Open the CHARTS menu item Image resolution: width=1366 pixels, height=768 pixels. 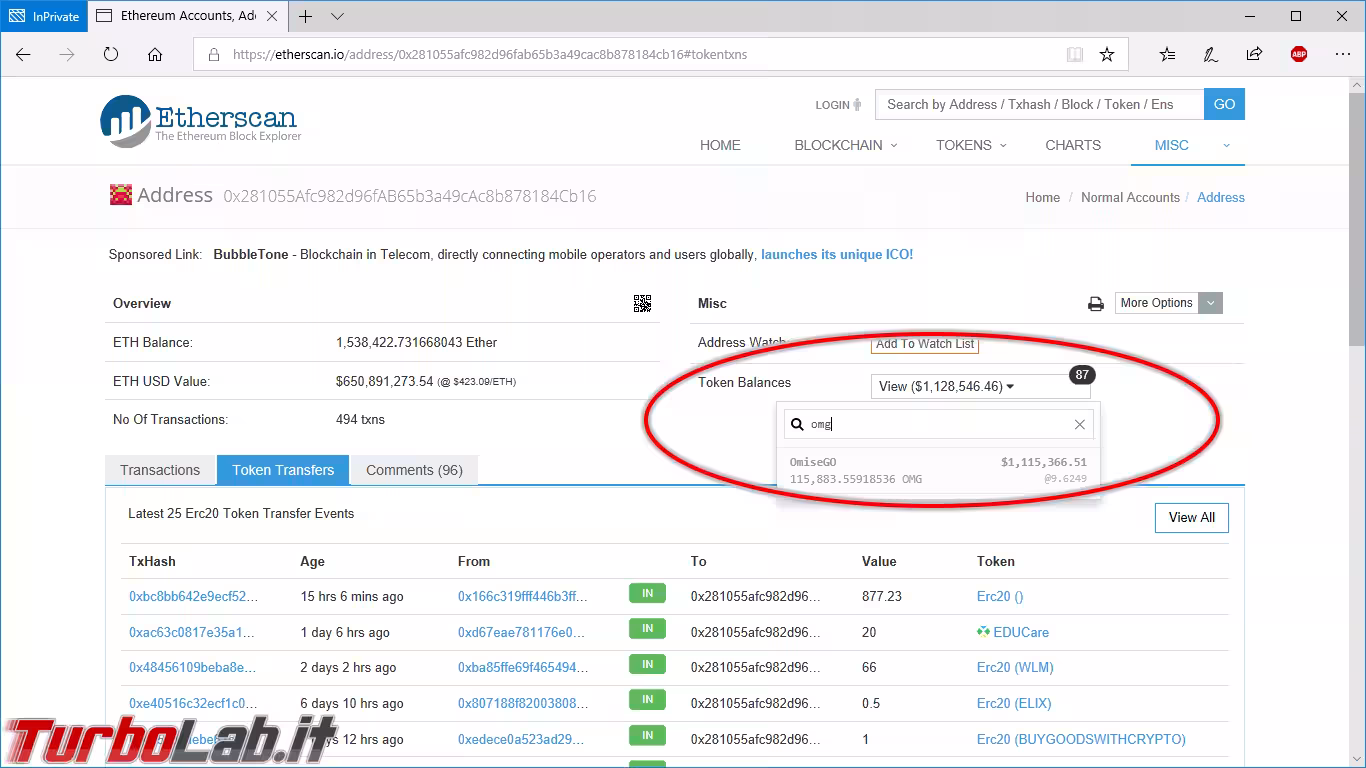click(1073, 145)
